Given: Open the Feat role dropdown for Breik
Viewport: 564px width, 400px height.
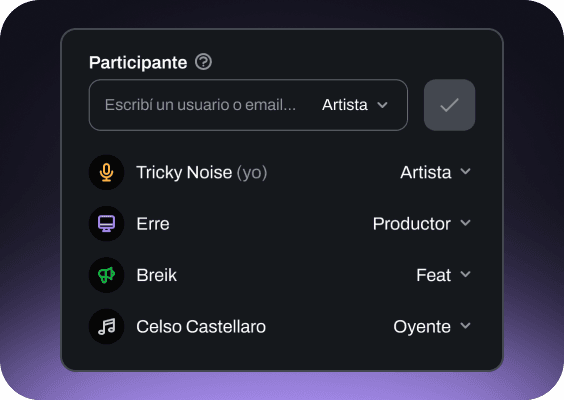Looking at the screenshot, I should point(444,275).
